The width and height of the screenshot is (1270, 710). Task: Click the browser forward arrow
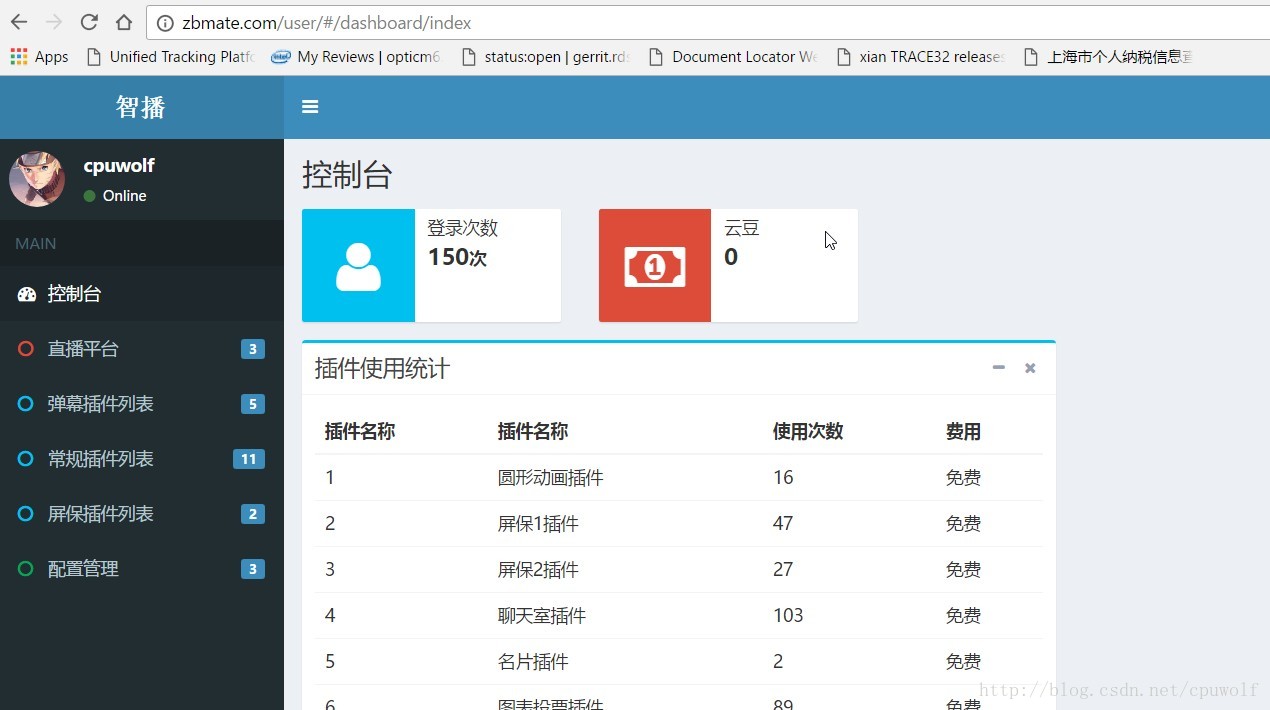[x=54, y=22]
